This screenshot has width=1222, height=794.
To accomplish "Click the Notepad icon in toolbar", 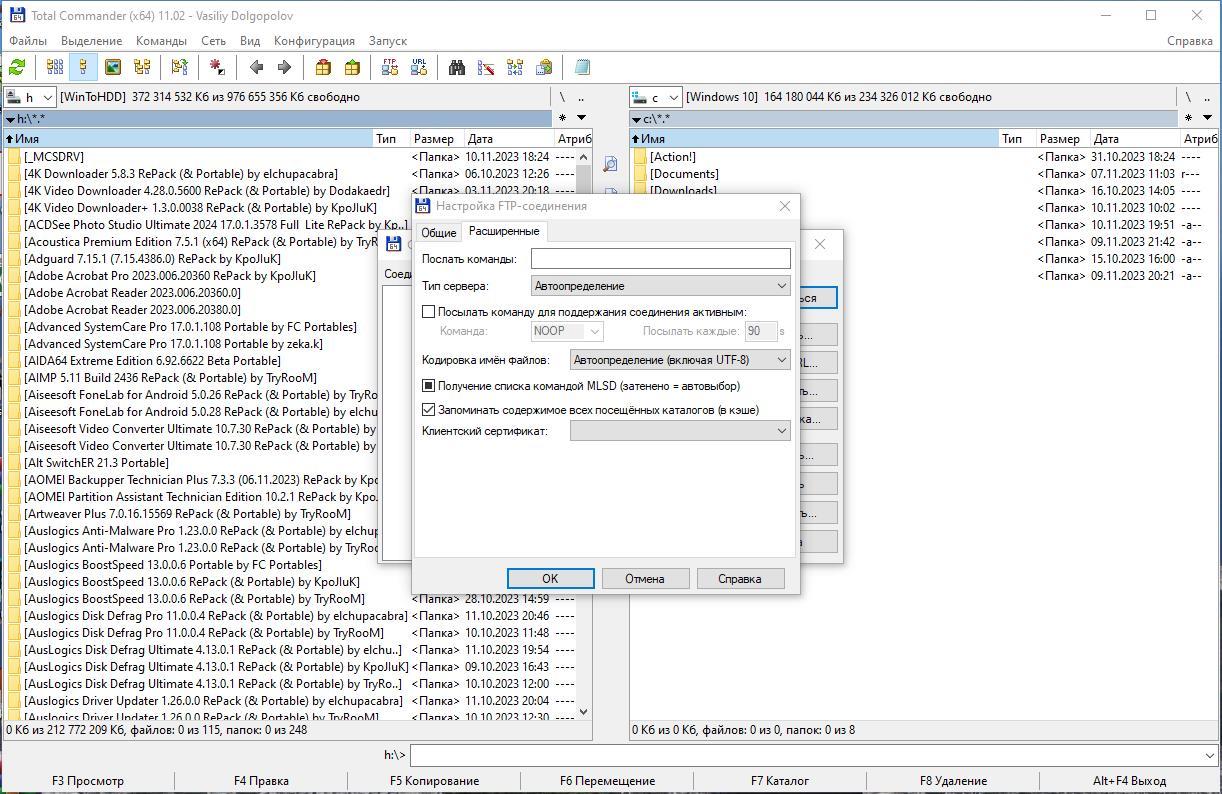I will 582,67.
